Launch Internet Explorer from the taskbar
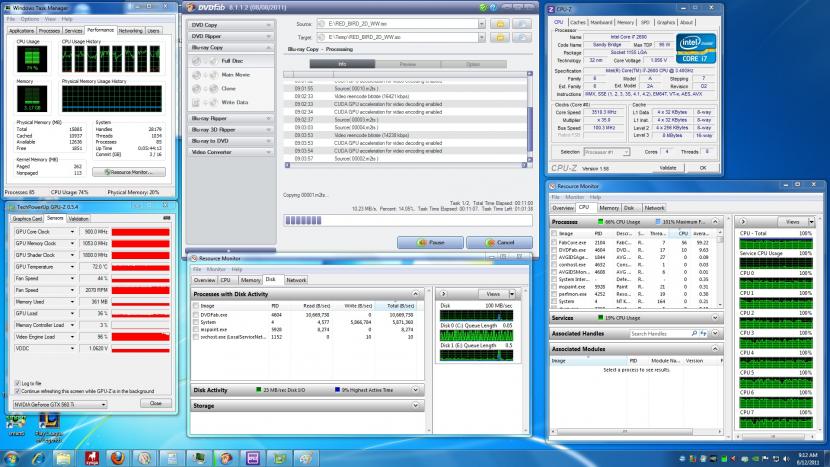830x467 pixels. (x=38, y=458)
